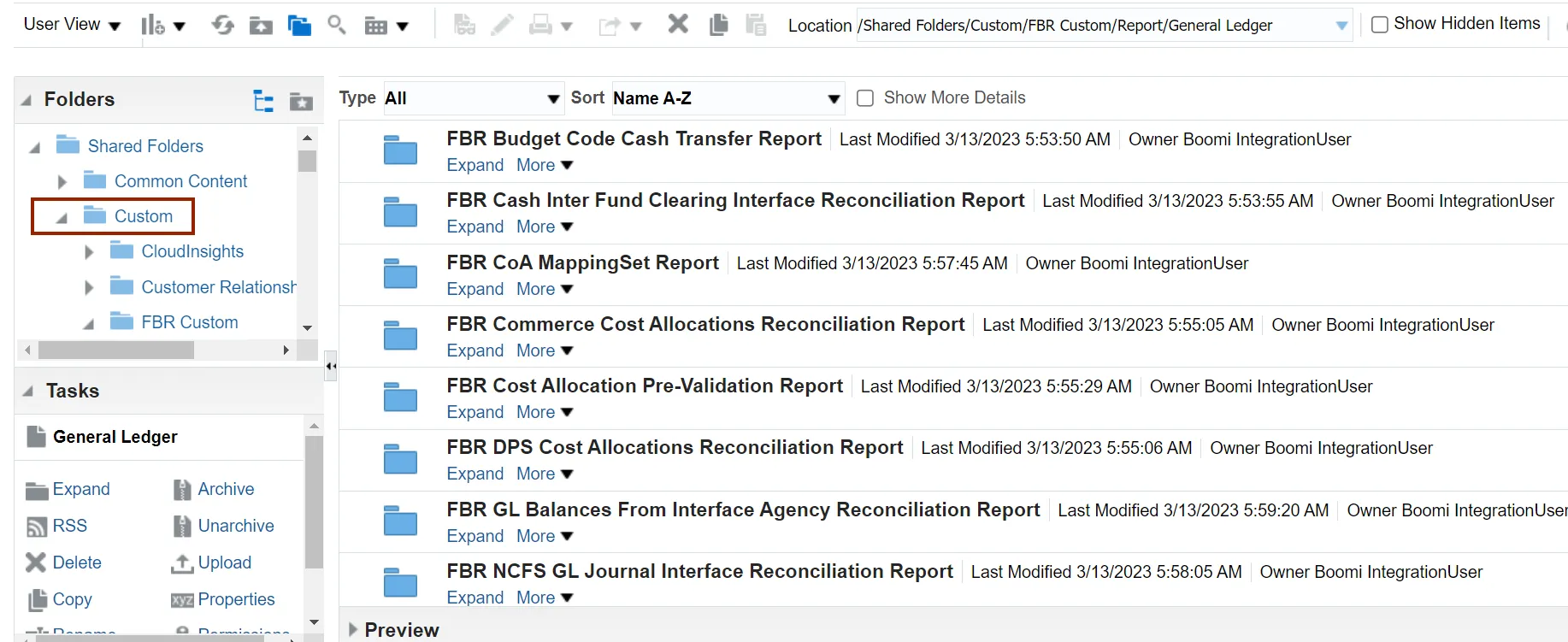
Task: Click the Up folder icon in the toolbar
Action: coord(261,26)
